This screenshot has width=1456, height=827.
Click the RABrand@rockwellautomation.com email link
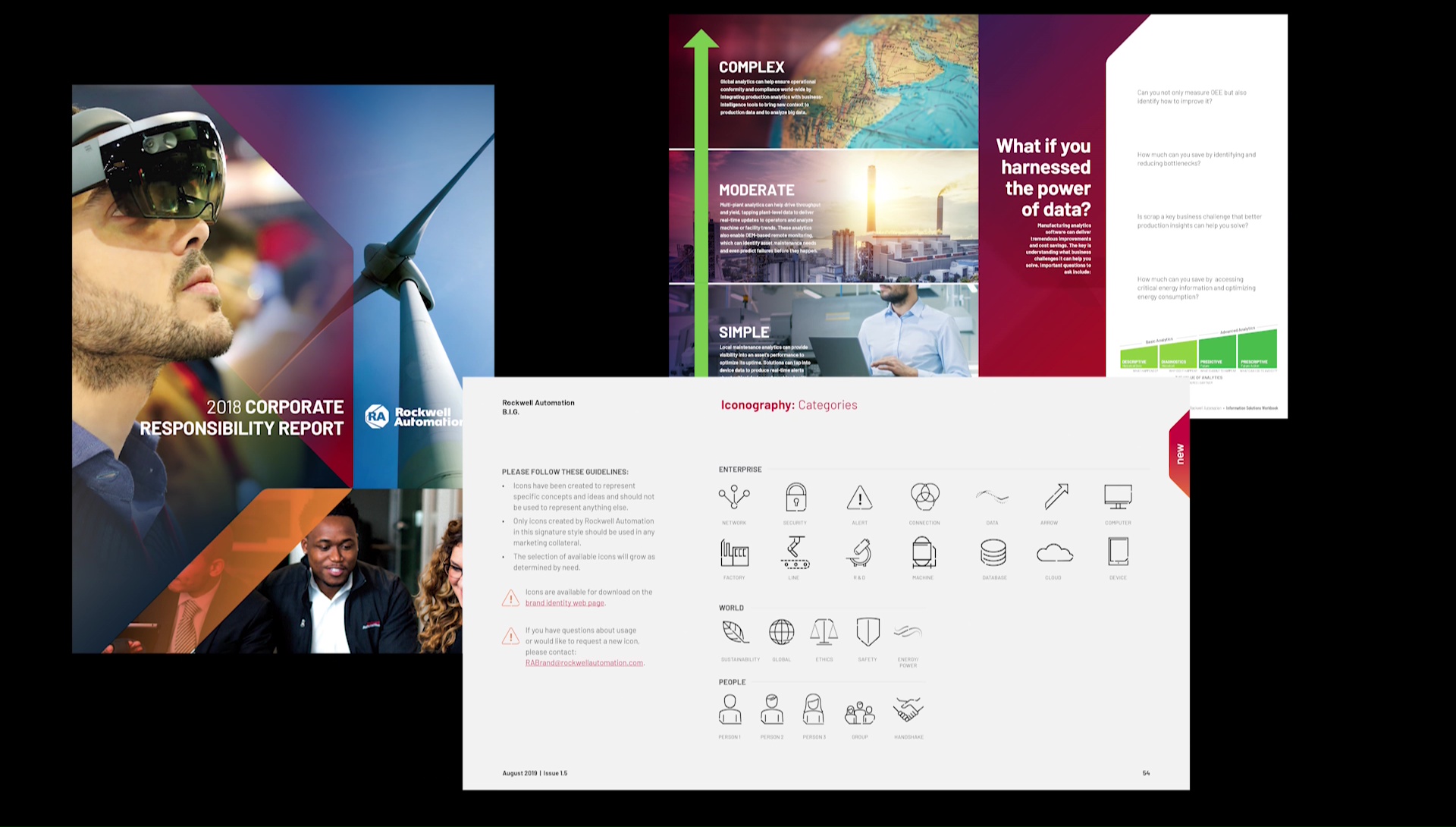pos(585,663)
